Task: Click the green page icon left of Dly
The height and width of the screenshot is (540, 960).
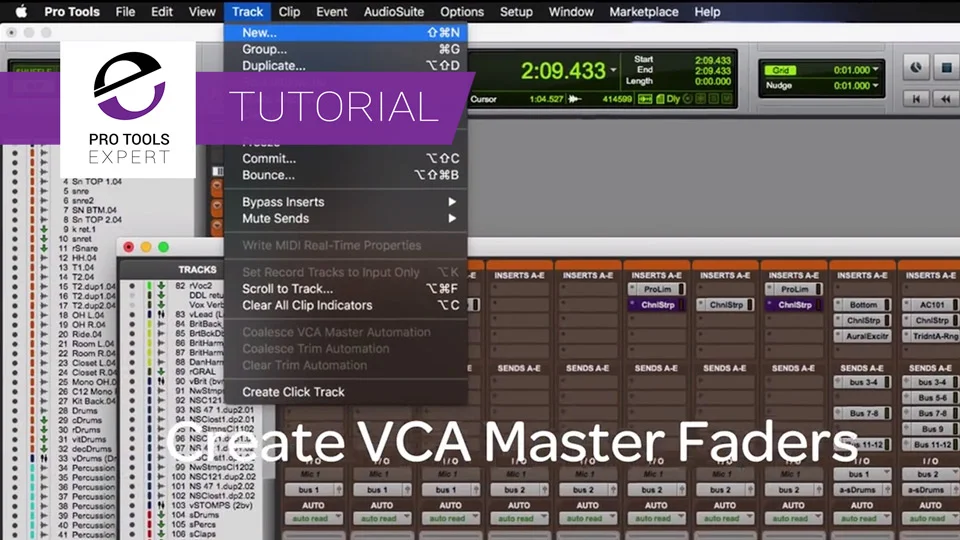Action: click(660, 99)
